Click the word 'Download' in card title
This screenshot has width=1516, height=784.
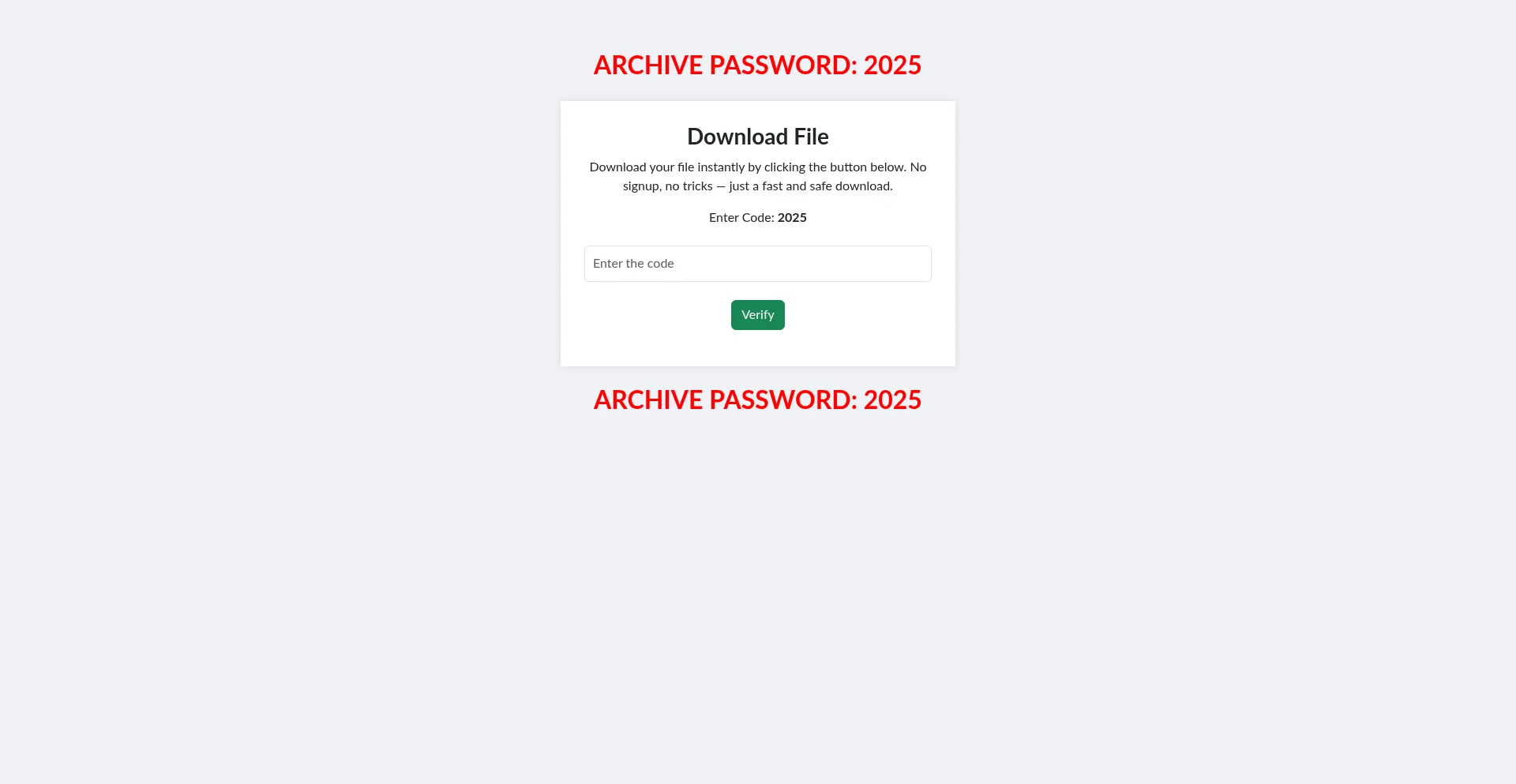point(737,137)
